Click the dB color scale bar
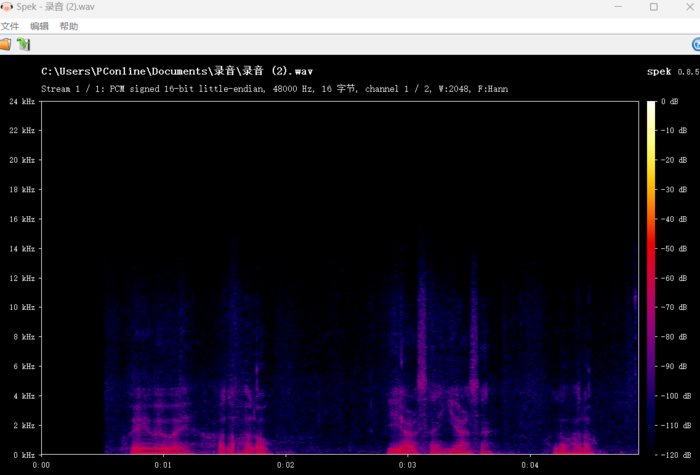 tap(651, 278)
